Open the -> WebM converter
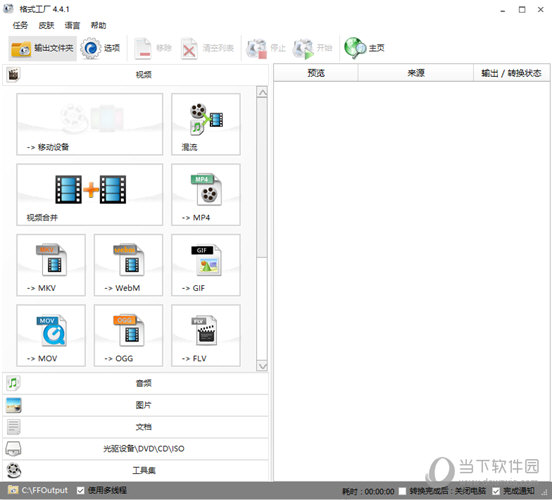The image size is (552, 500). (128, 265)
